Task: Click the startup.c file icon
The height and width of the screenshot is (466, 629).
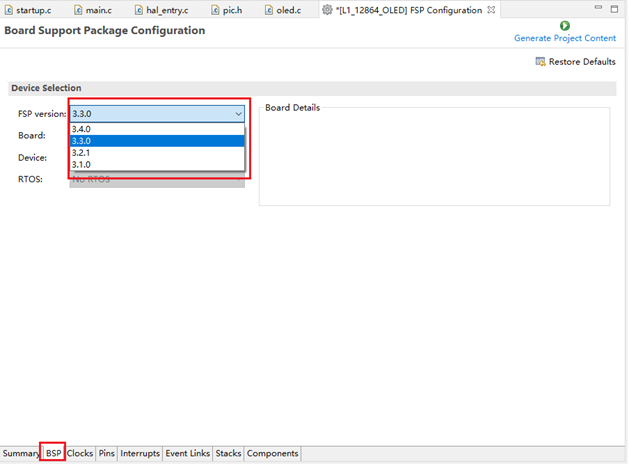Action: (x=8, y=10)
